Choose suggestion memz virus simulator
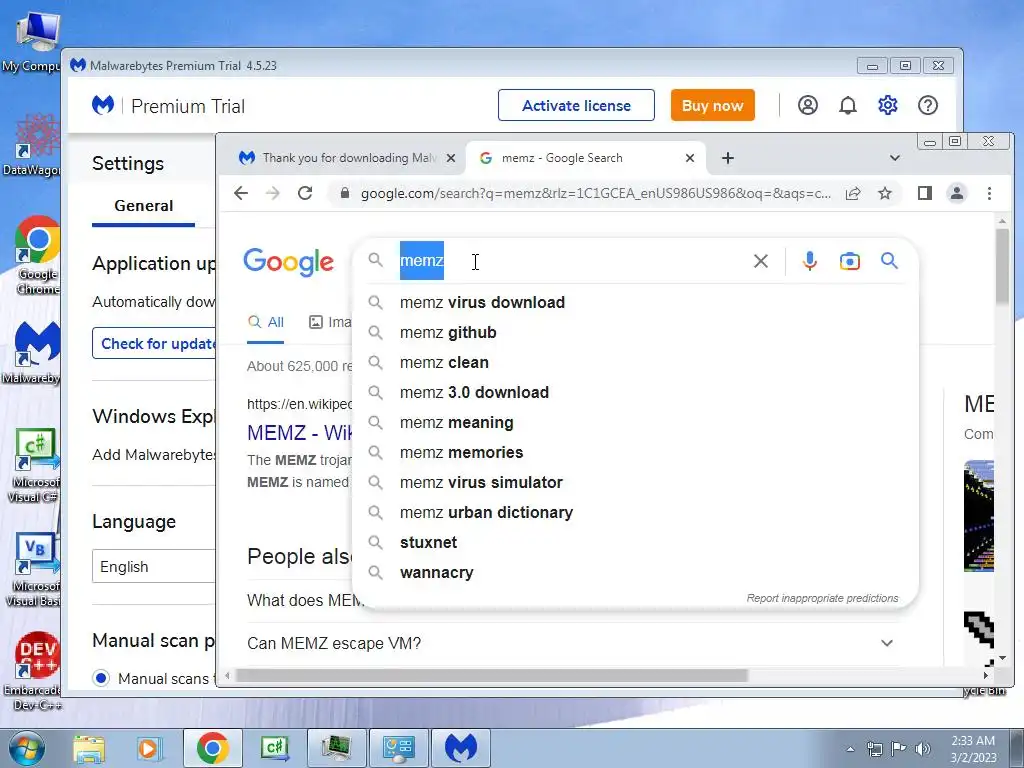 tap(635, 483)
